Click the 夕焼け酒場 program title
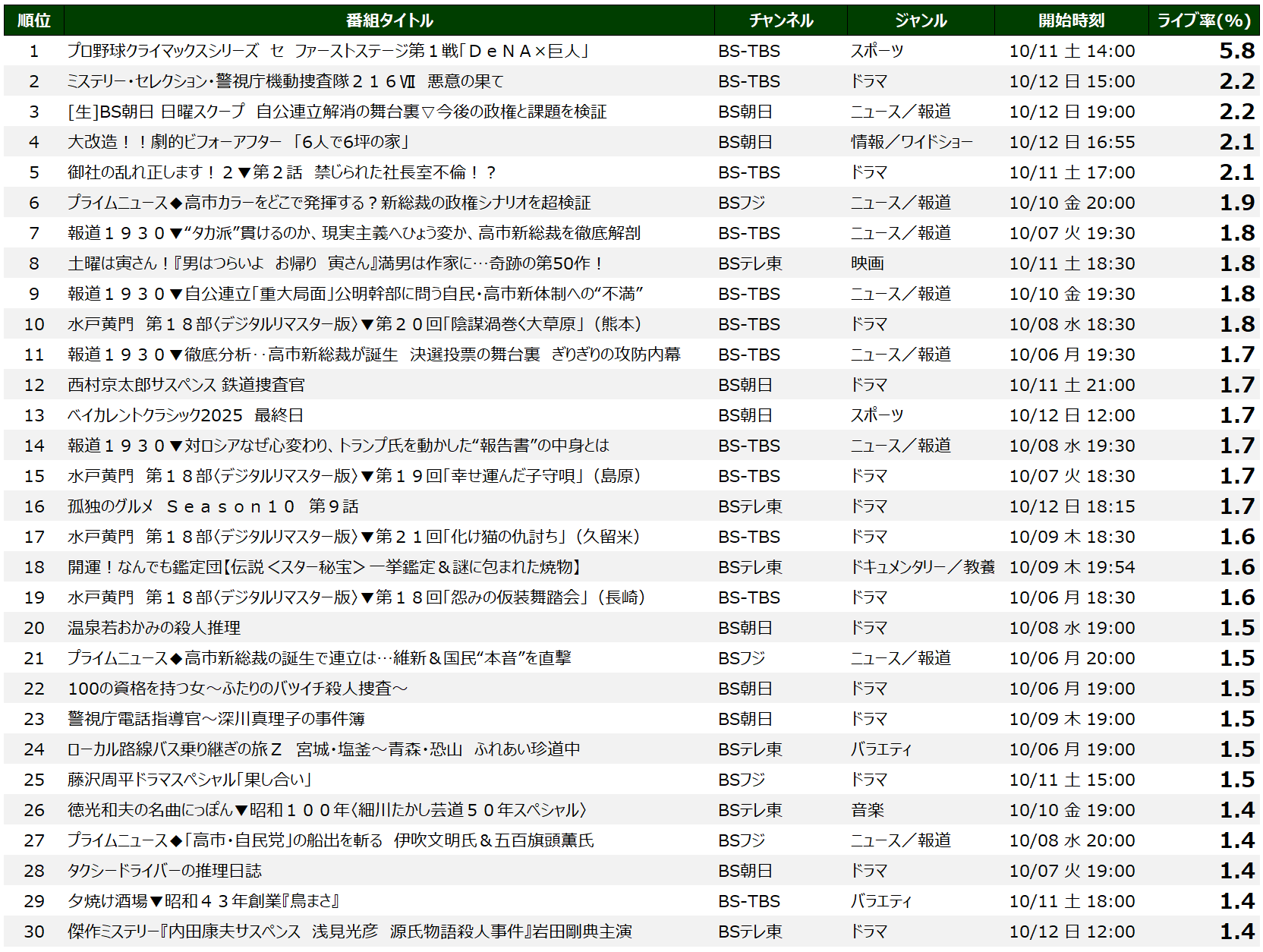 point(203,901)
